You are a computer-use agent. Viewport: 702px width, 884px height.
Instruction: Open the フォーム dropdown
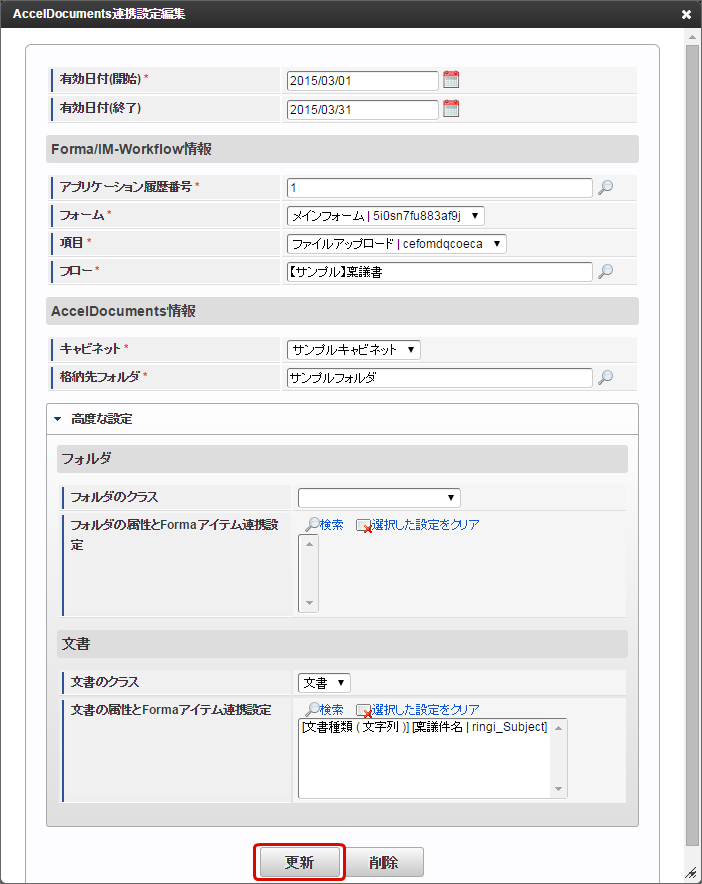pyautogui.click(x=386, y=216)
